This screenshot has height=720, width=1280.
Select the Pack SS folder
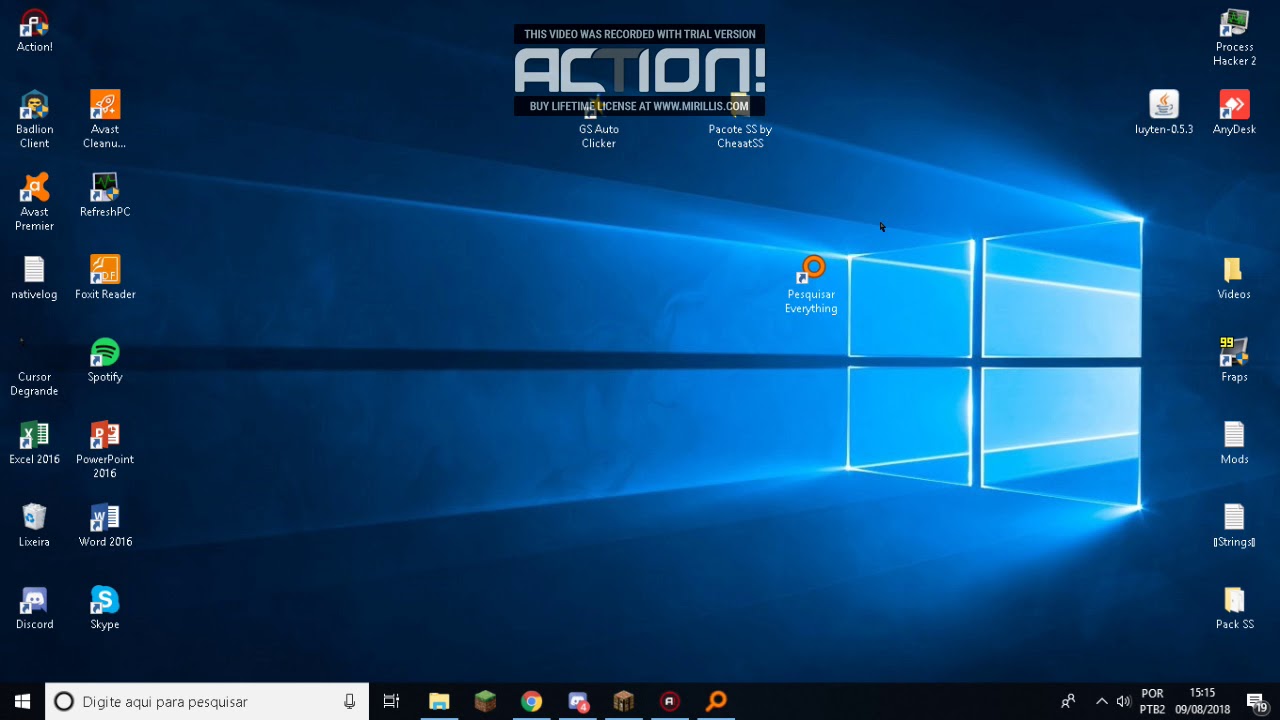[x=1234, y=607]
